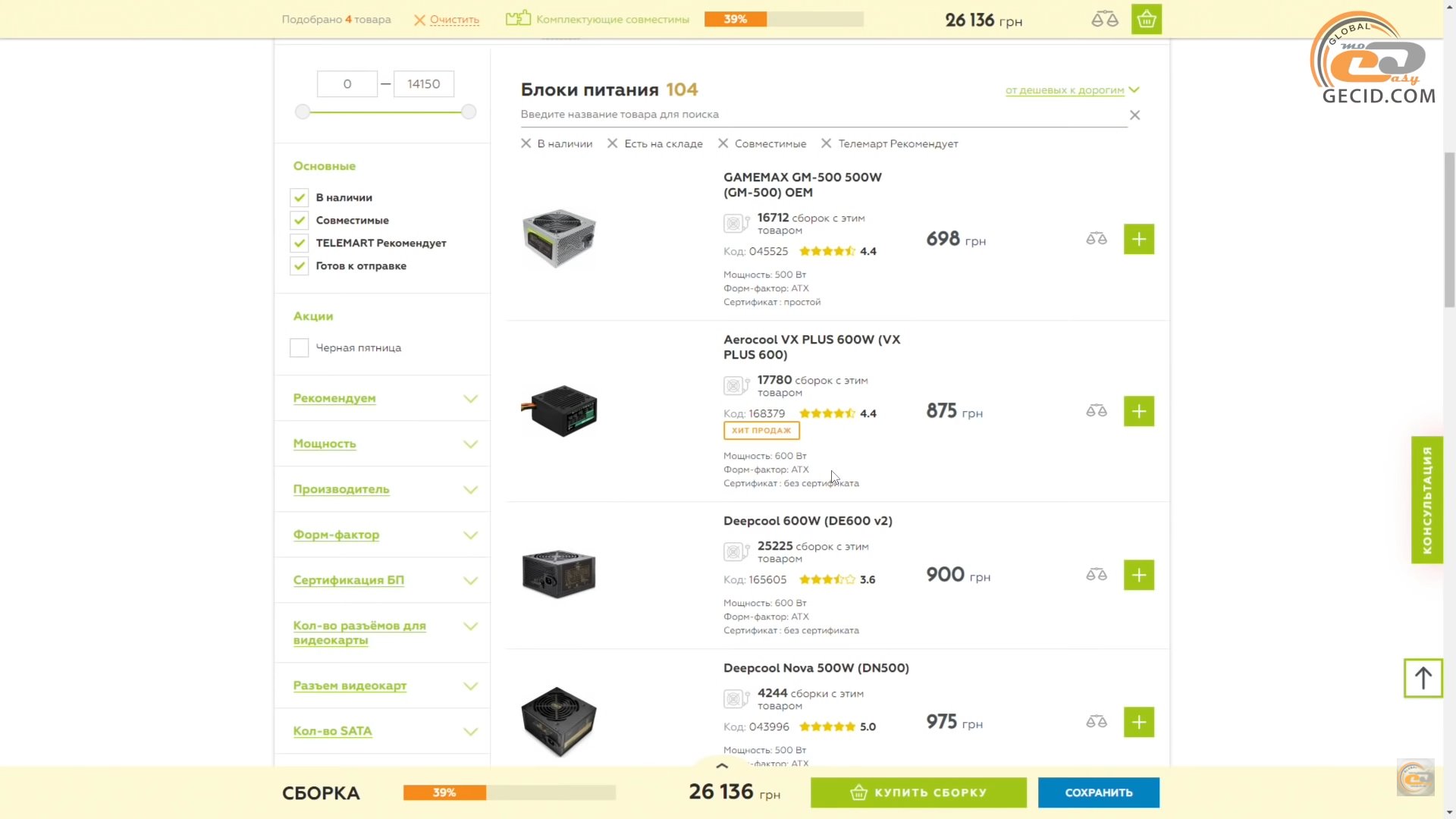Click the scroll-to-top arrow button
The width and height of the screenshot is (1456, 819).
(x=1423, y=678)
